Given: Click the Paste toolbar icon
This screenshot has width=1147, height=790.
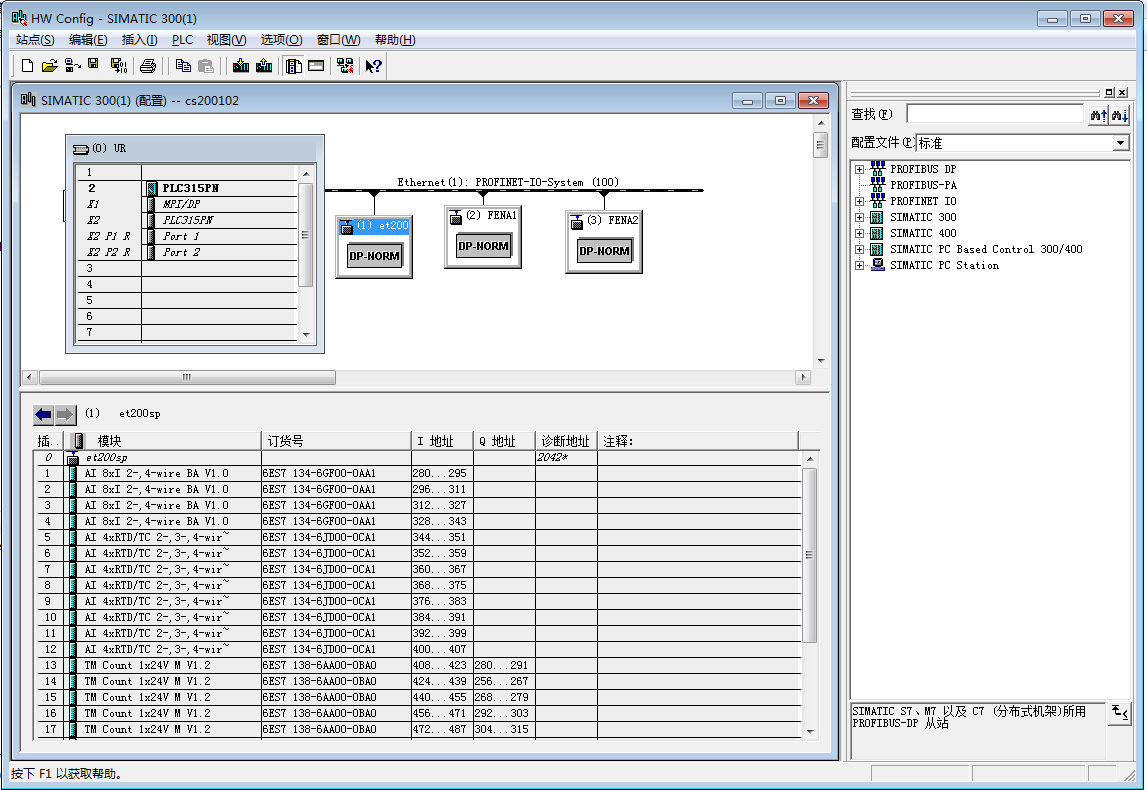Looking at the screenshot, I should [x=206, y=66].
